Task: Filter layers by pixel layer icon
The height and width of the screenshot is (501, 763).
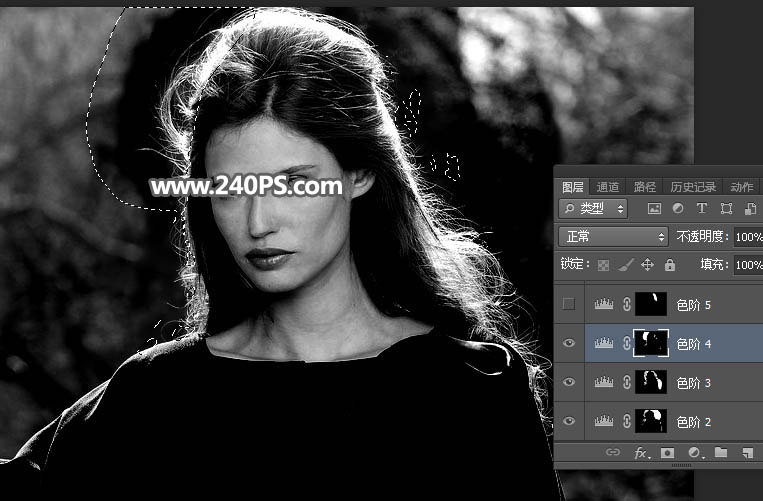Action: 654,209
